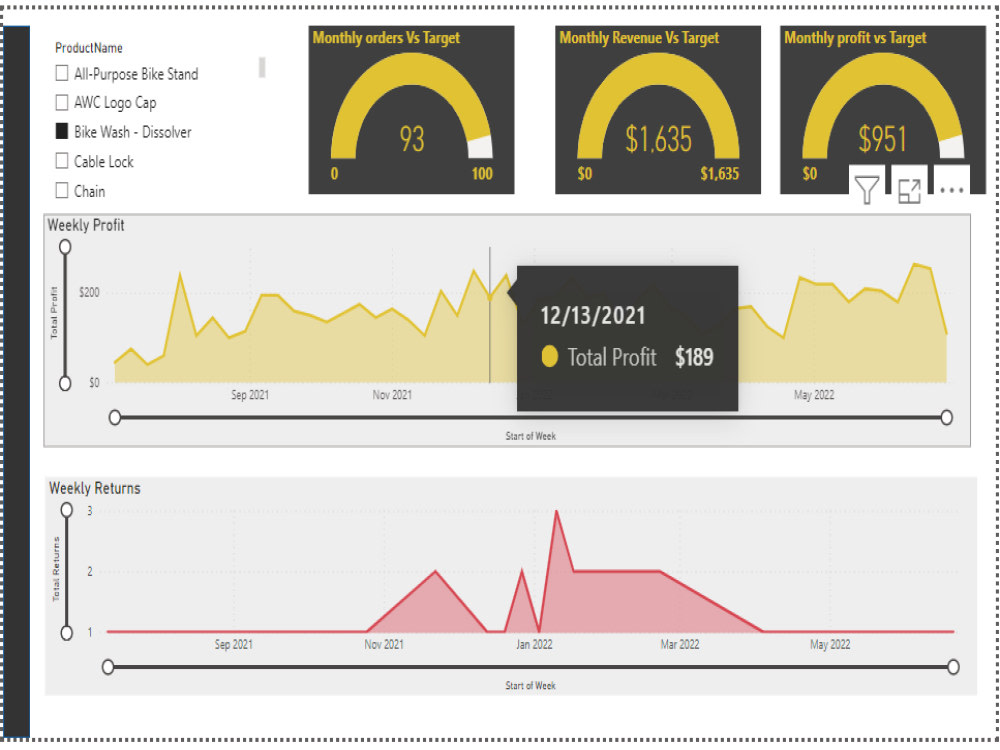Viewport: 1000px width, 750px height.
Task: Click the Total Returns peak in January 2022
Action: point(557,511)
